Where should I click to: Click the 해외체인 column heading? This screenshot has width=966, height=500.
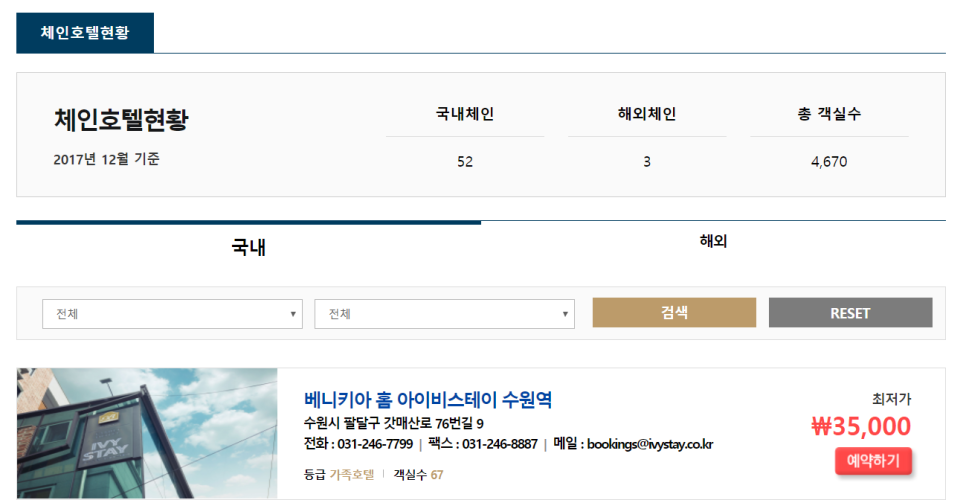point(647,114)
